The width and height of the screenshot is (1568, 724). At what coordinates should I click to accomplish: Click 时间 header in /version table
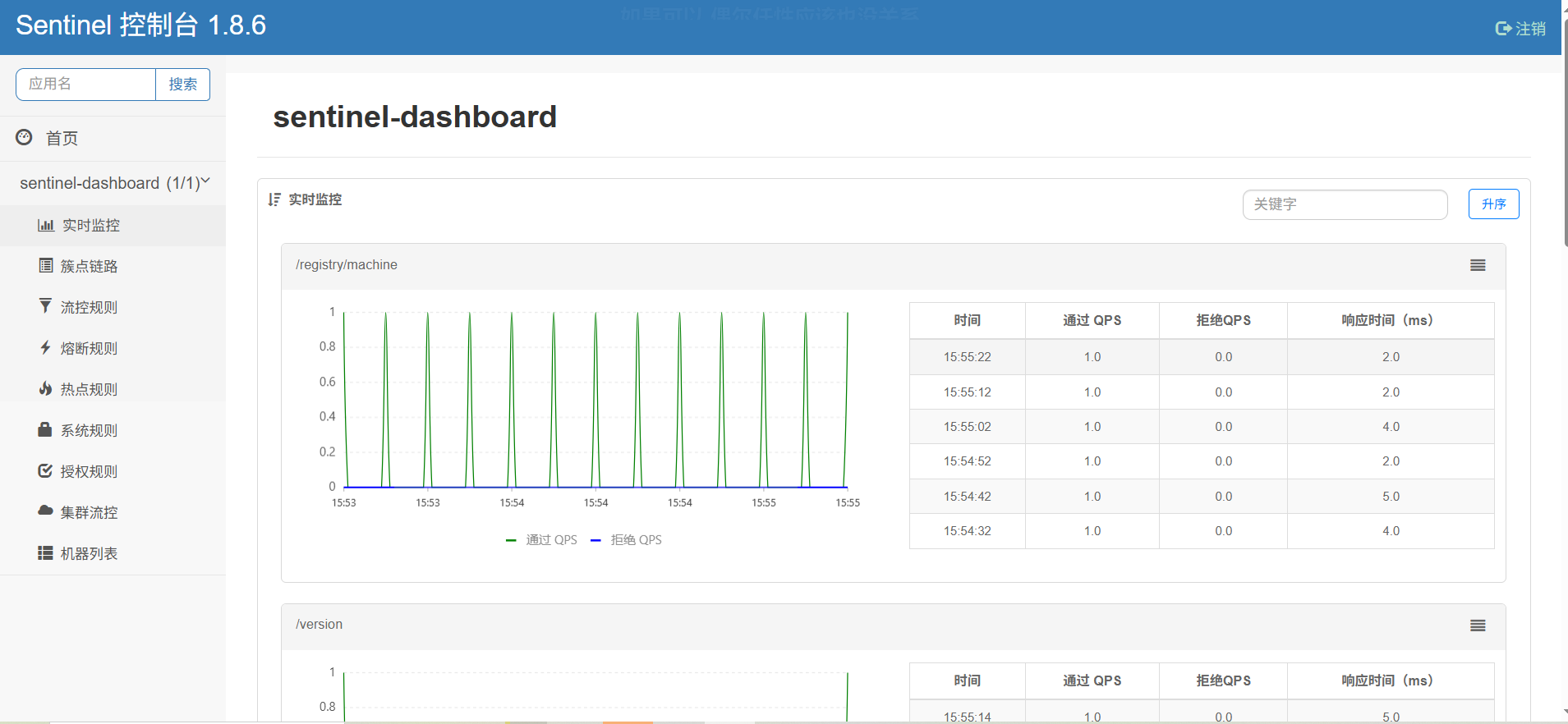click(x=967, y=680)
